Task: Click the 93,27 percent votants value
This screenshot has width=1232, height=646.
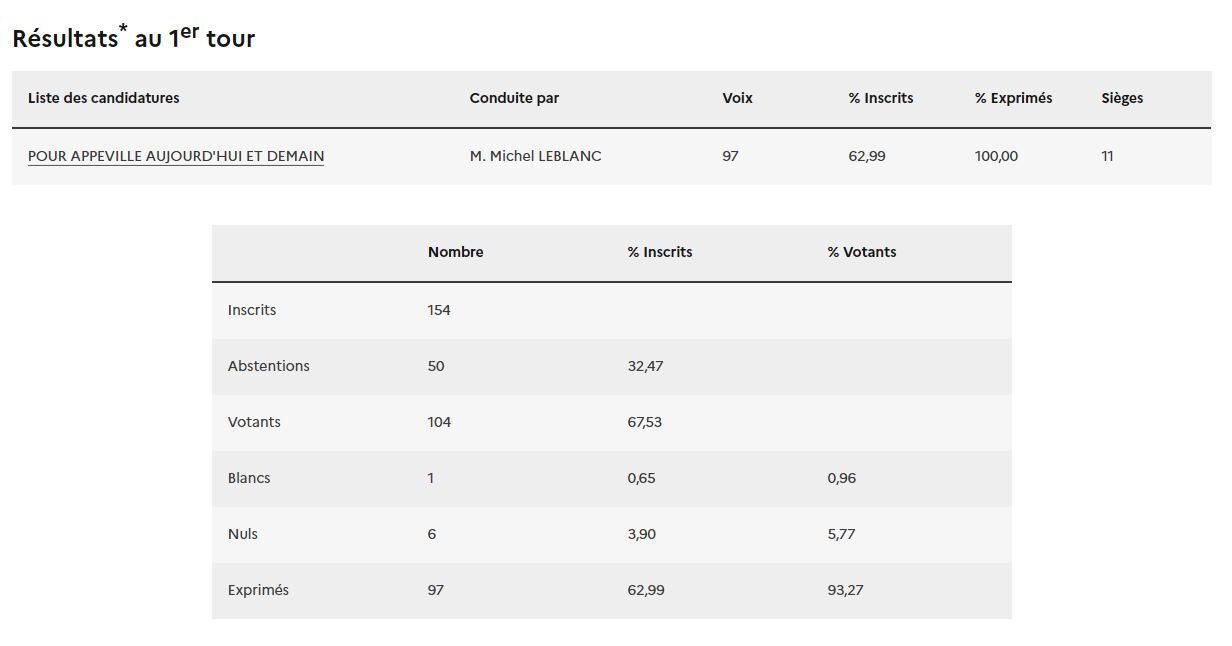Action: coord(845,590)
